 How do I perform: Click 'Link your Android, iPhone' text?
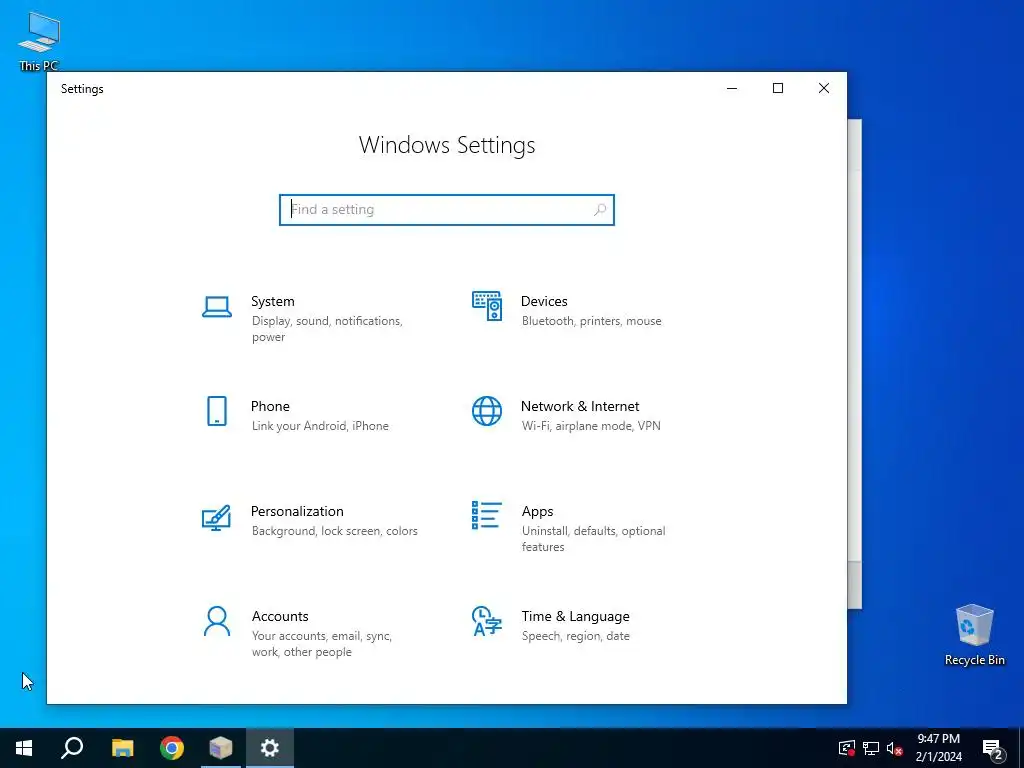click(x=320, y=426)
